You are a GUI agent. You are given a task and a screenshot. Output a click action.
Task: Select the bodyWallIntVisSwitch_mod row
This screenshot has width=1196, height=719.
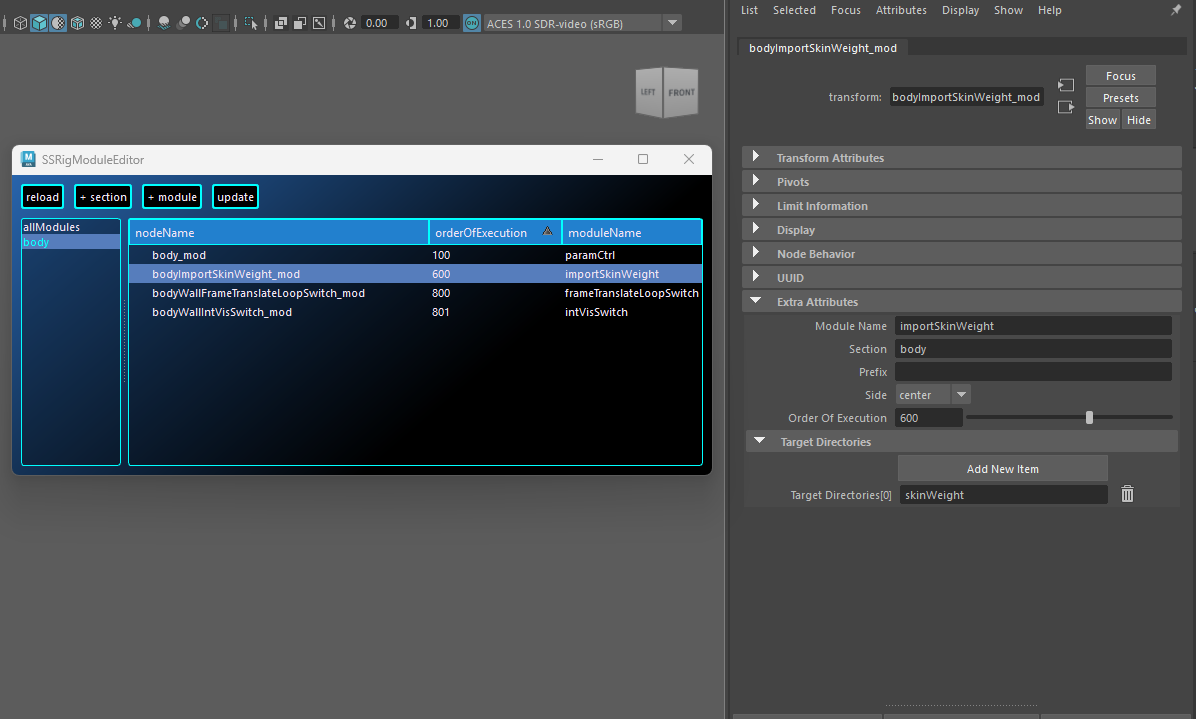[222, 312]
